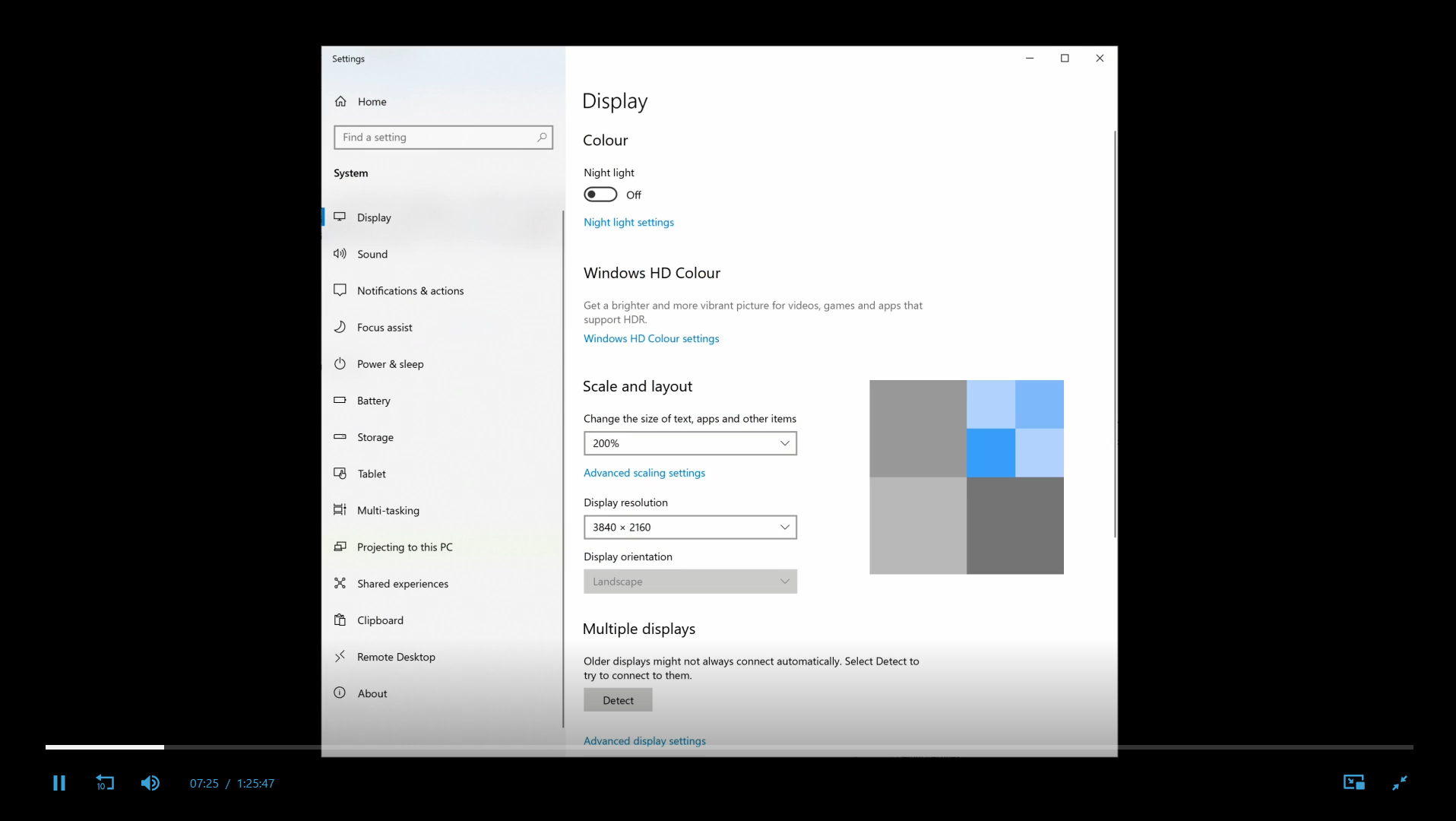Select Display in the System menu
Viewport: 1456px width, 821px height.
click(x=442, y=217)
